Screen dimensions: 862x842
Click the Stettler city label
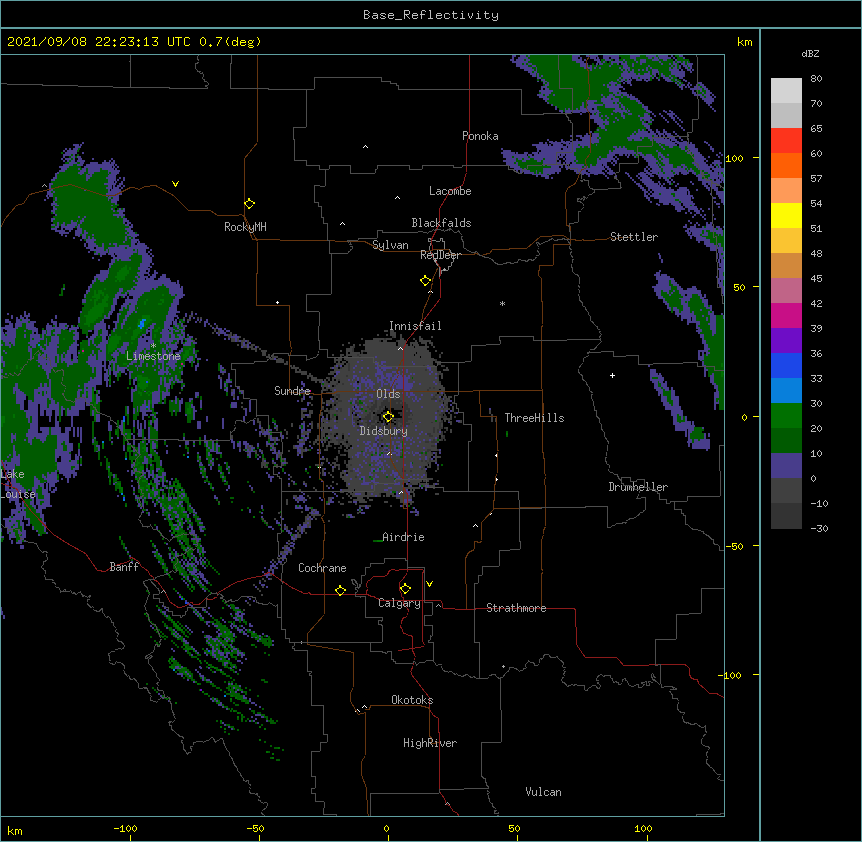click(634, 237)
